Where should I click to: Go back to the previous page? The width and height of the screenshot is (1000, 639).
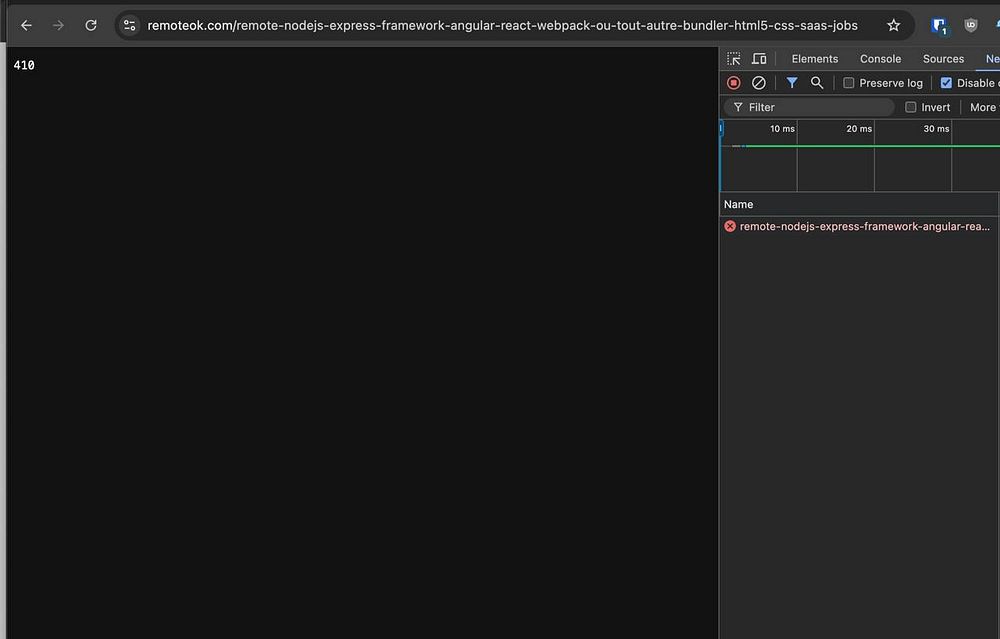click(26, 26)
